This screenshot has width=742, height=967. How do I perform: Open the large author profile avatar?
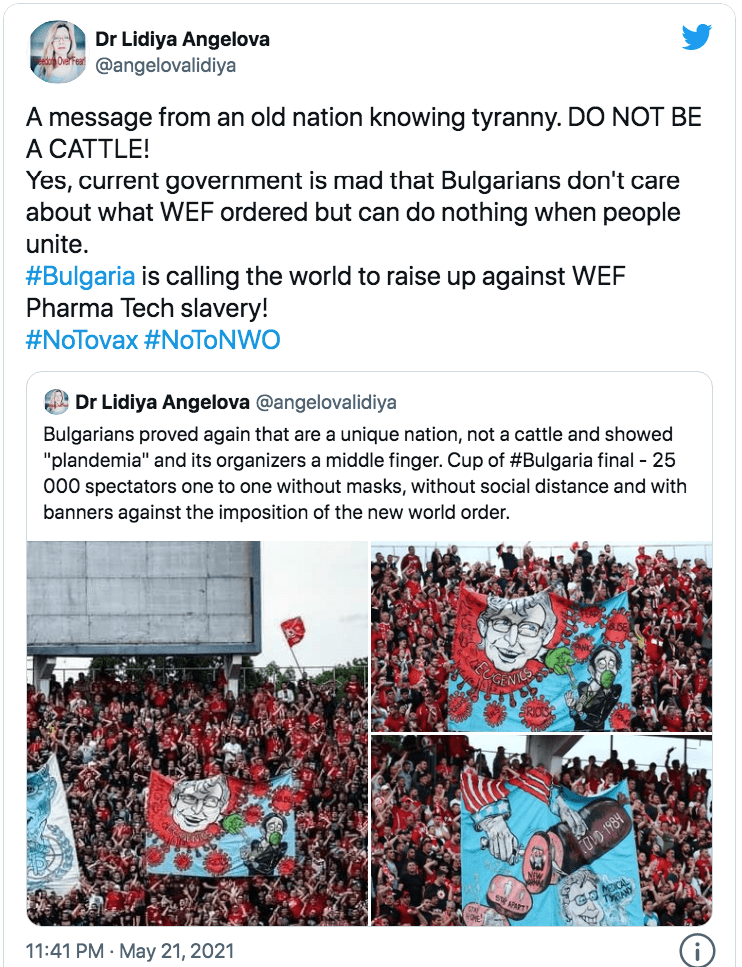(x=59, y=52)
